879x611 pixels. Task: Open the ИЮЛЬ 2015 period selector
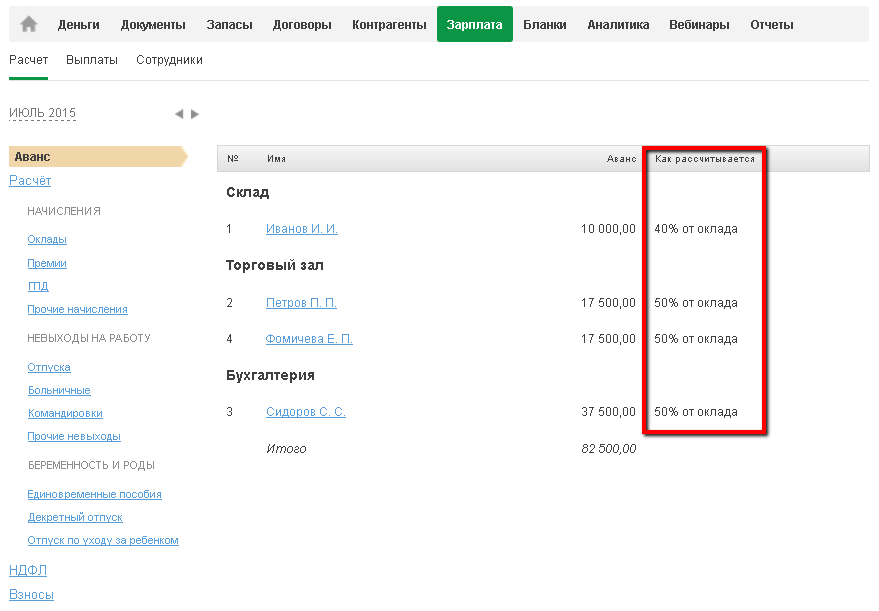click(42, 114)
